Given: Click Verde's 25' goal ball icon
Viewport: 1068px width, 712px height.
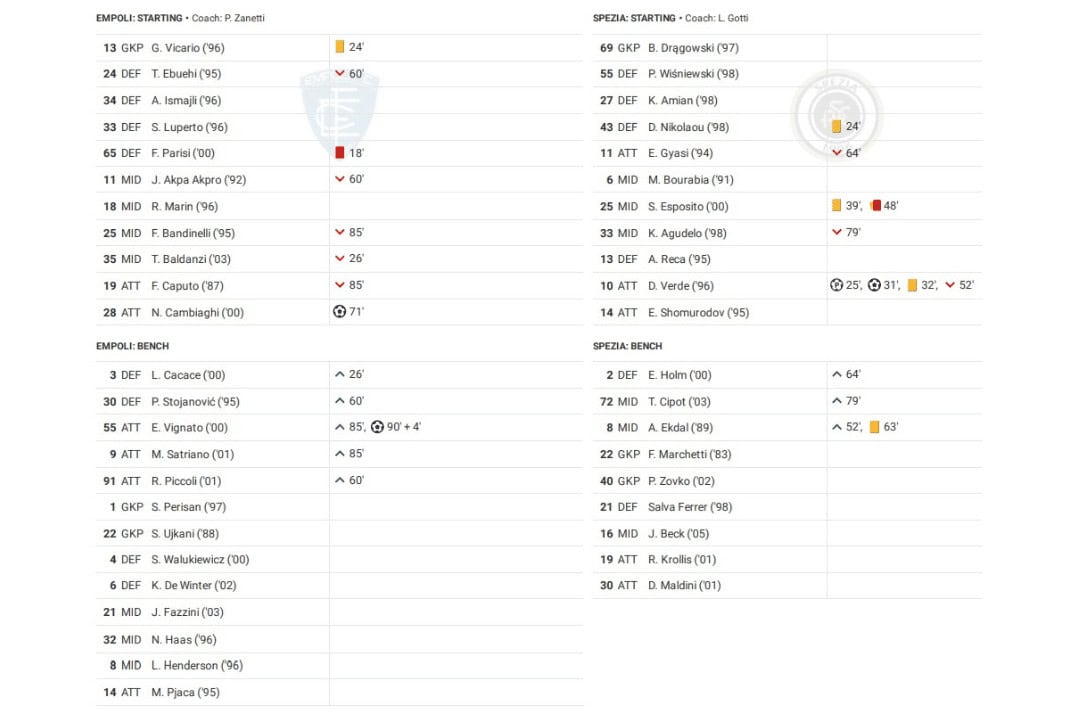Looking at the screenshot, I should 836,285.
